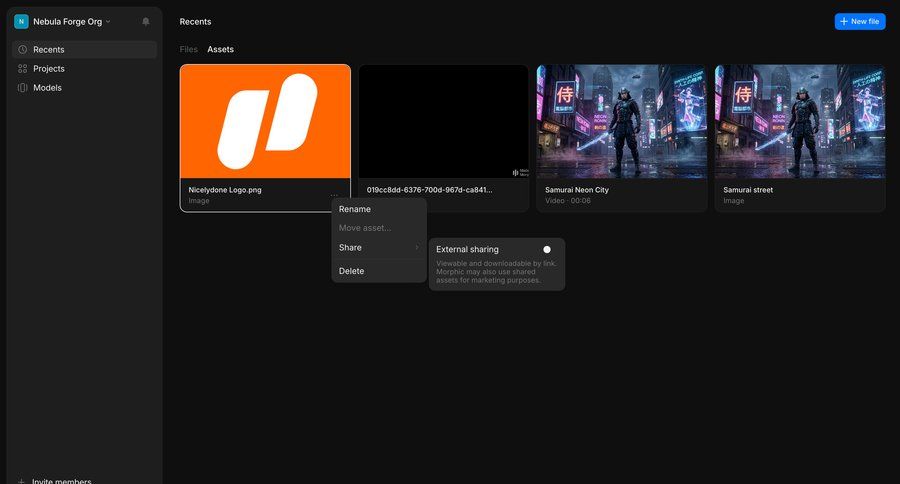
Task: Open the Nicelydone Logo.png thumbnail
Action: (265, 121)
